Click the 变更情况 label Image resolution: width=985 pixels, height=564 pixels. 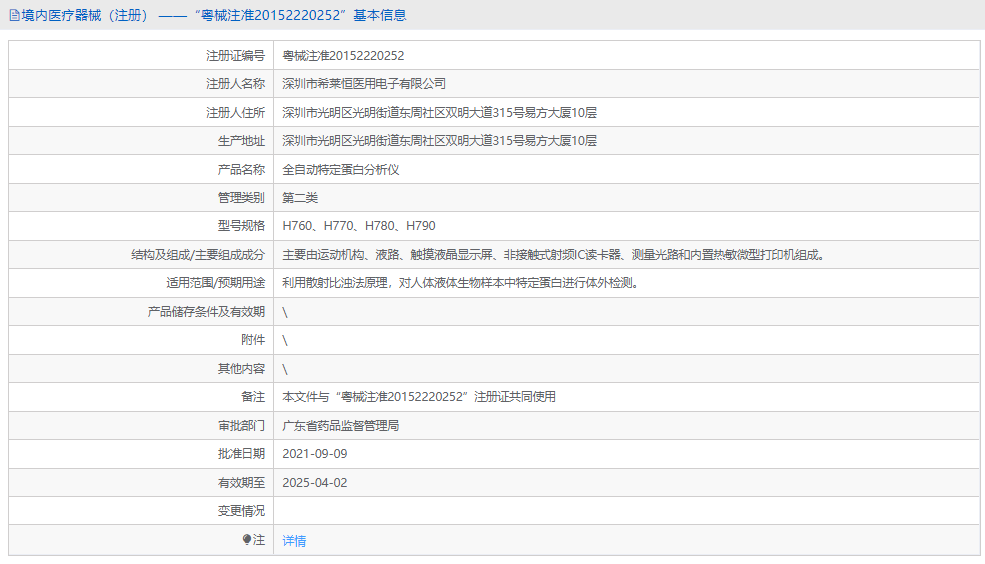tap(241, 511)
